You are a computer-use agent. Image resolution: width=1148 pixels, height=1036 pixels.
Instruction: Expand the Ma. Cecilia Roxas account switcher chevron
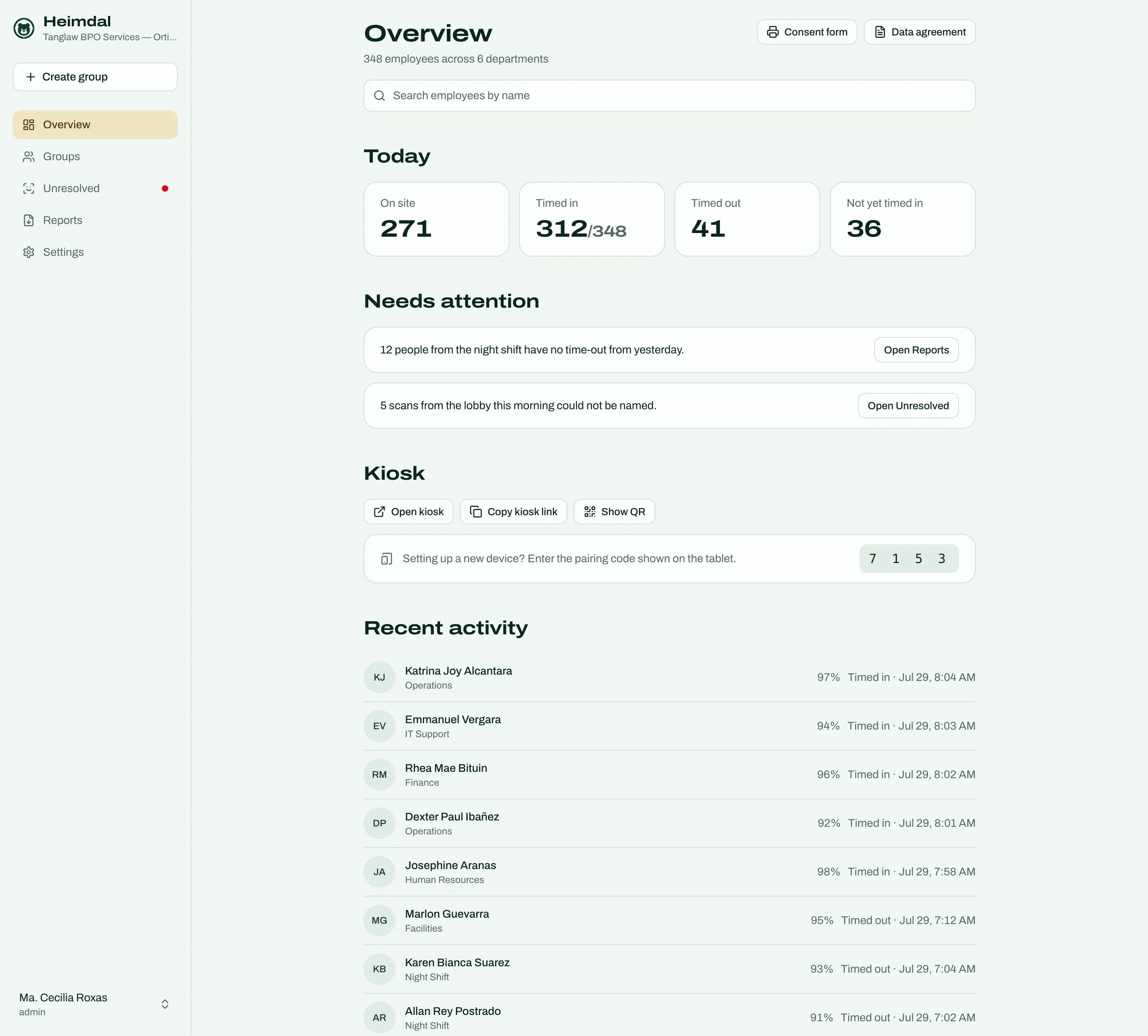pos(165,1004)
